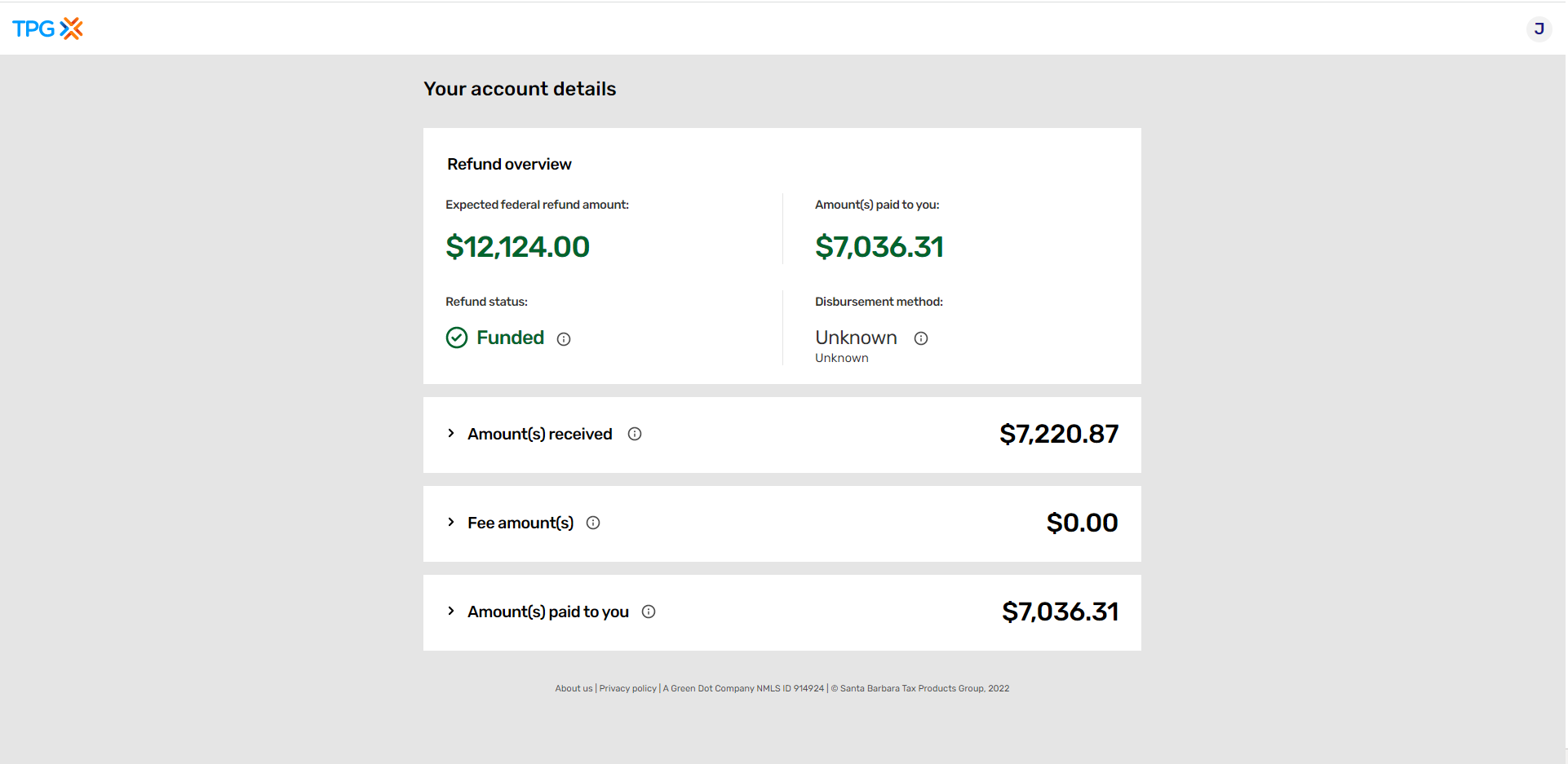Image resolution: width=1568 pixels, height=764 pixels.
Task: Open the Fee amount(s) info tooltip
Action: pos(594,523)
